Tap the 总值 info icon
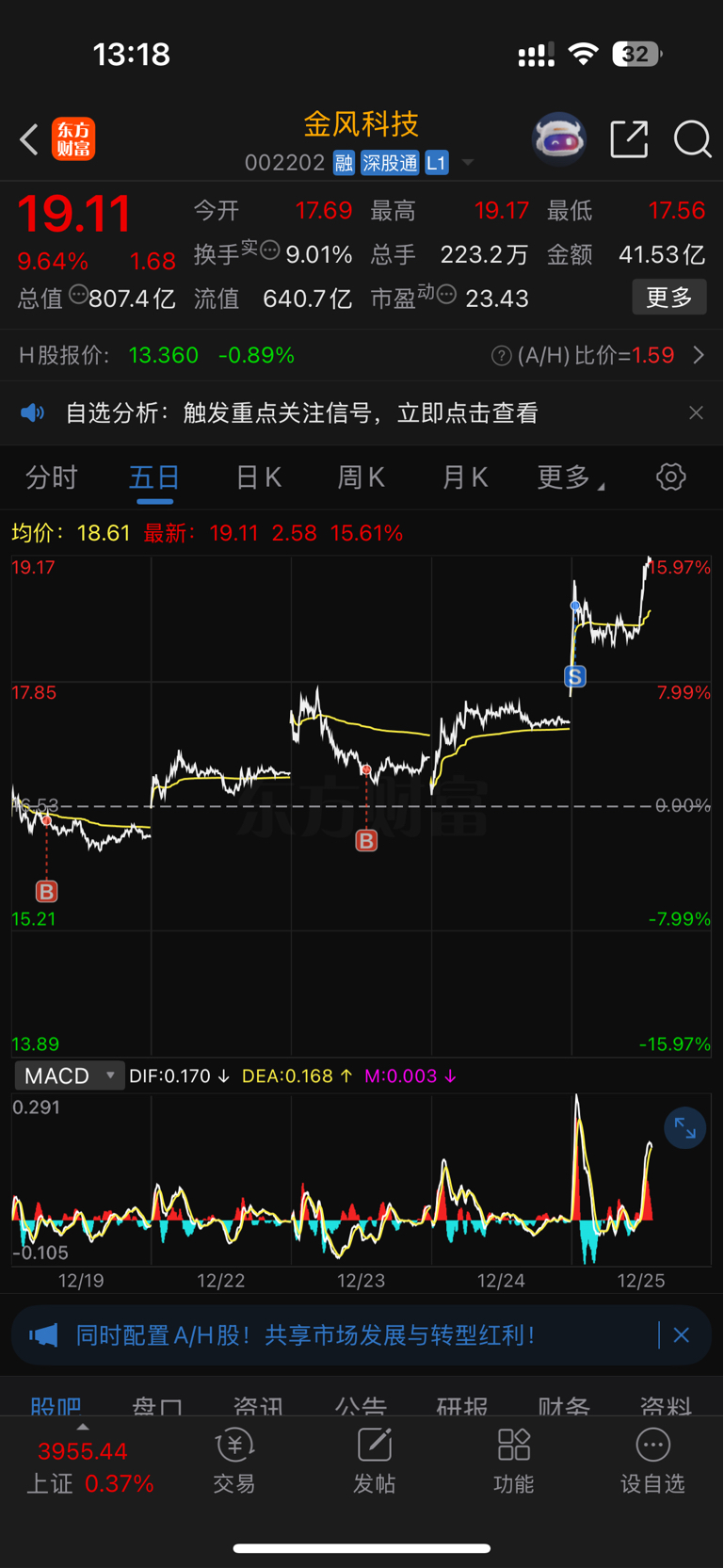This screenshot has width=724, height=1568. coord(78,295)
